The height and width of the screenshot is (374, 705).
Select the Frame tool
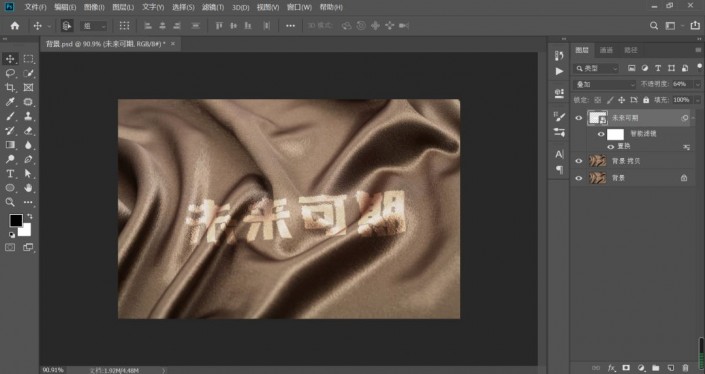(28, 88)
